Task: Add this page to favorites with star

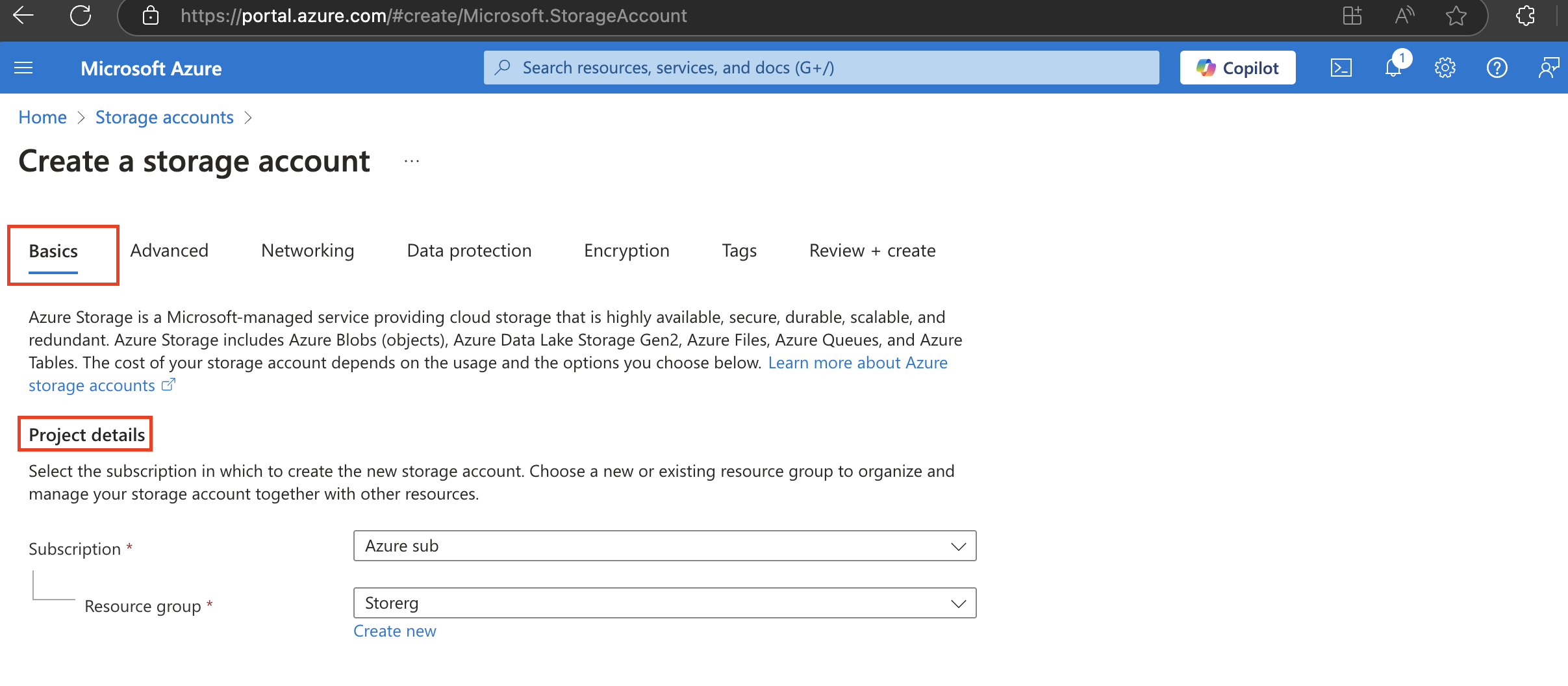Action: tap(1456, 16)
